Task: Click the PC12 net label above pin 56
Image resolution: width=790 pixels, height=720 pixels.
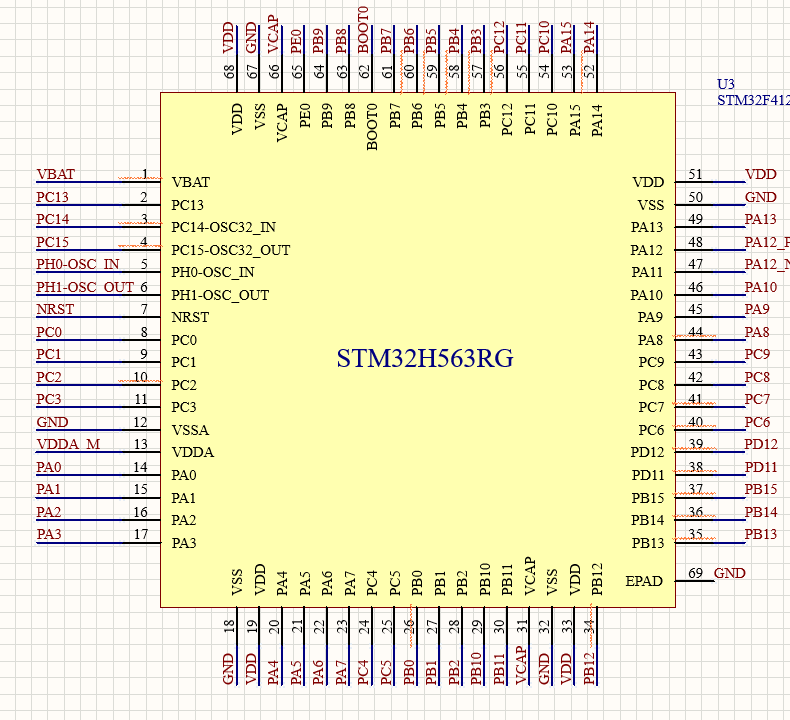Action: click(x=499, y=38)
